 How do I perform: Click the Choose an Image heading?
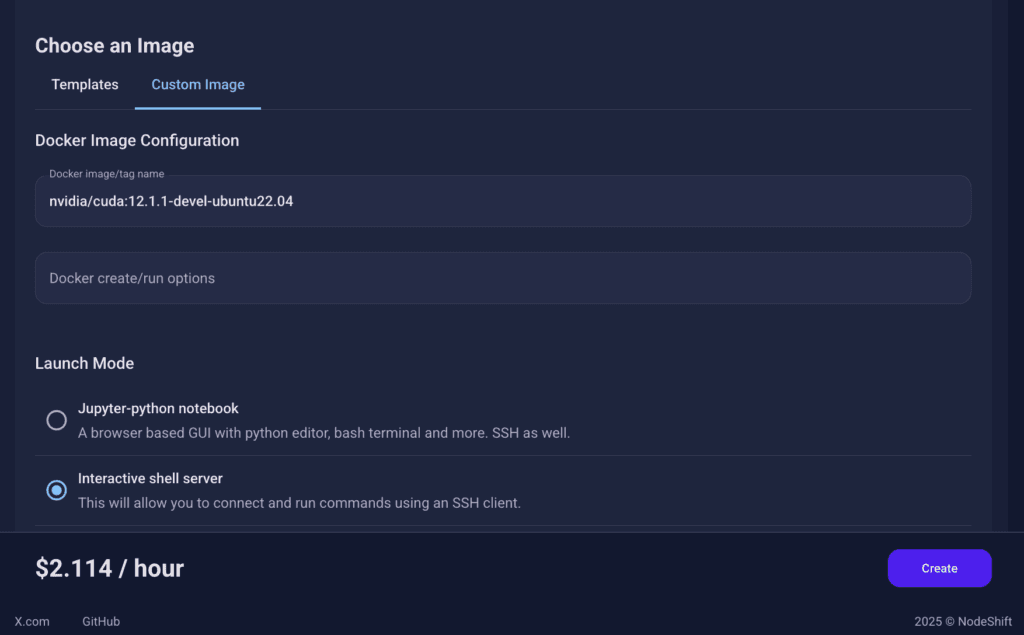[114, 46]
